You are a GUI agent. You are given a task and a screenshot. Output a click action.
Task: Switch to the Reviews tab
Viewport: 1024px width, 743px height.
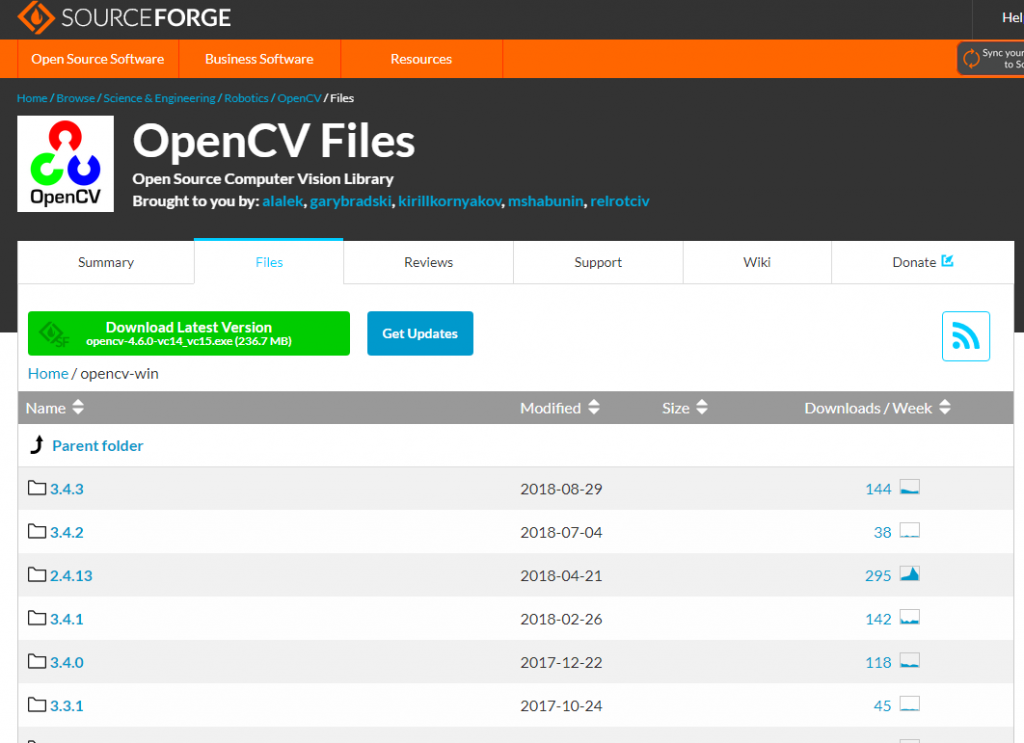428,262
